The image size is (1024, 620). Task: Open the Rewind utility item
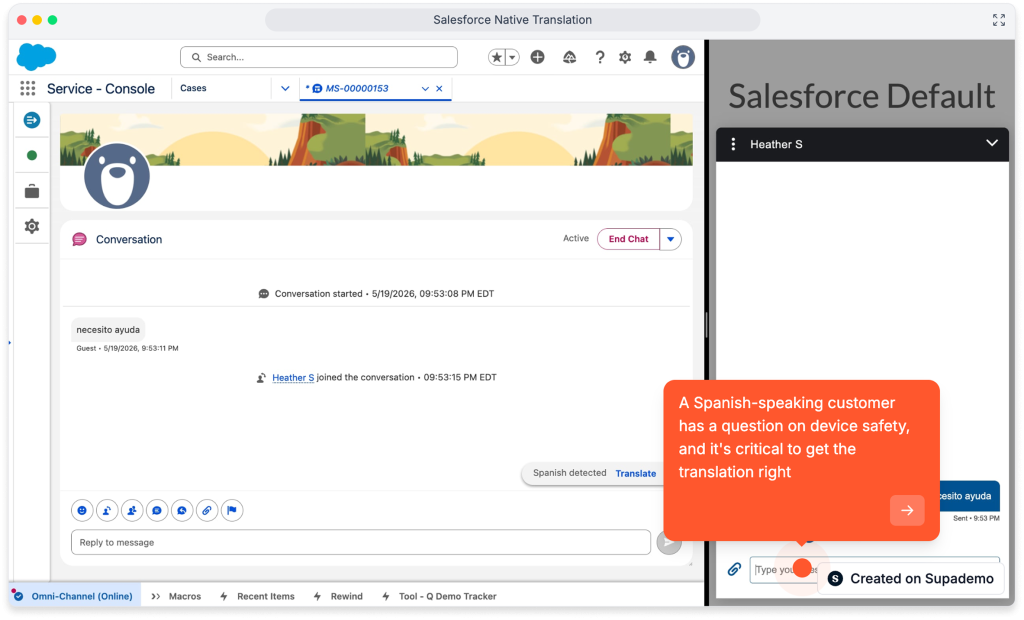[x=338, y=596]
